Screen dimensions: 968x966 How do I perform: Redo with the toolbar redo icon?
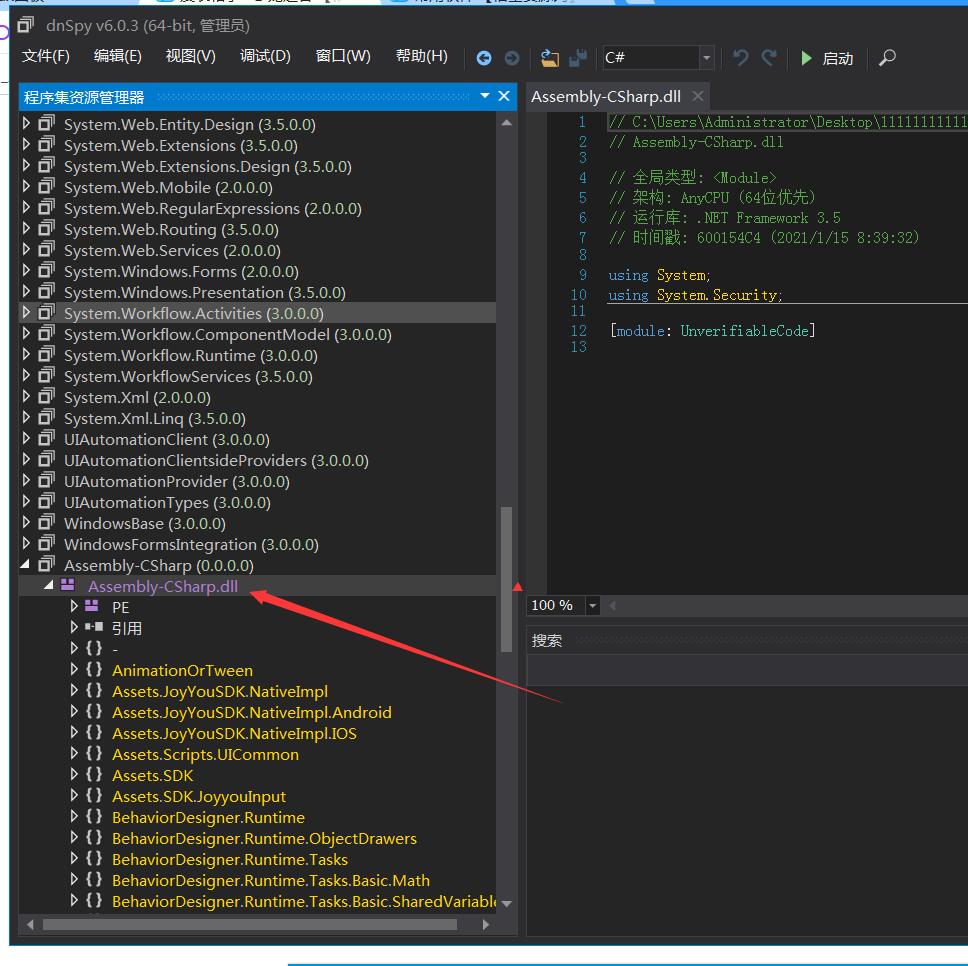769,58
